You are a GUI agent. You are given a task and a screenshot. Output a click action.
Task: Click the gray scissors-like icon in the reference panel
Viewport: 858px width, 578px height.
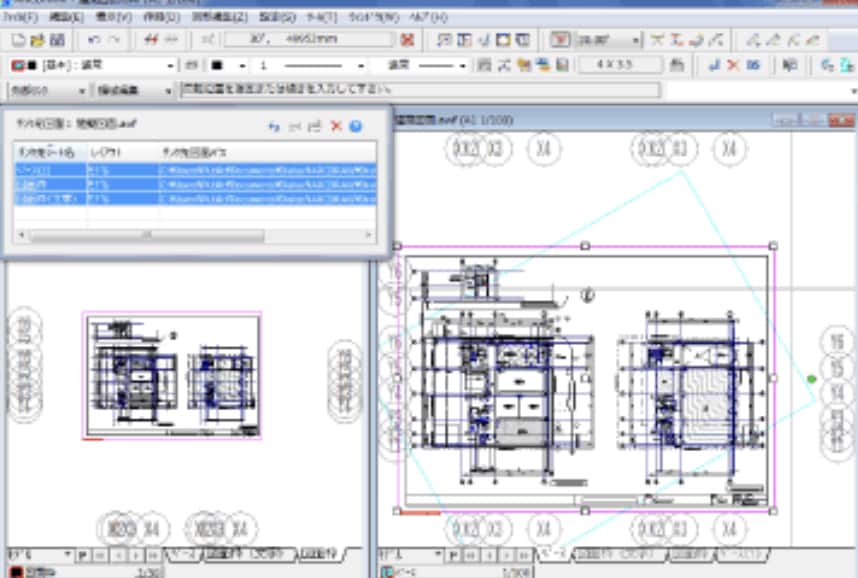(x=295, y=126)
